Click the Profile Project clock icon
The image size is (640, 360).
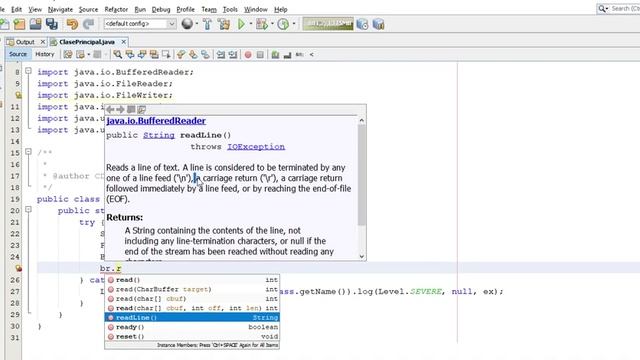pyautogui.click(x=283, y=24)
